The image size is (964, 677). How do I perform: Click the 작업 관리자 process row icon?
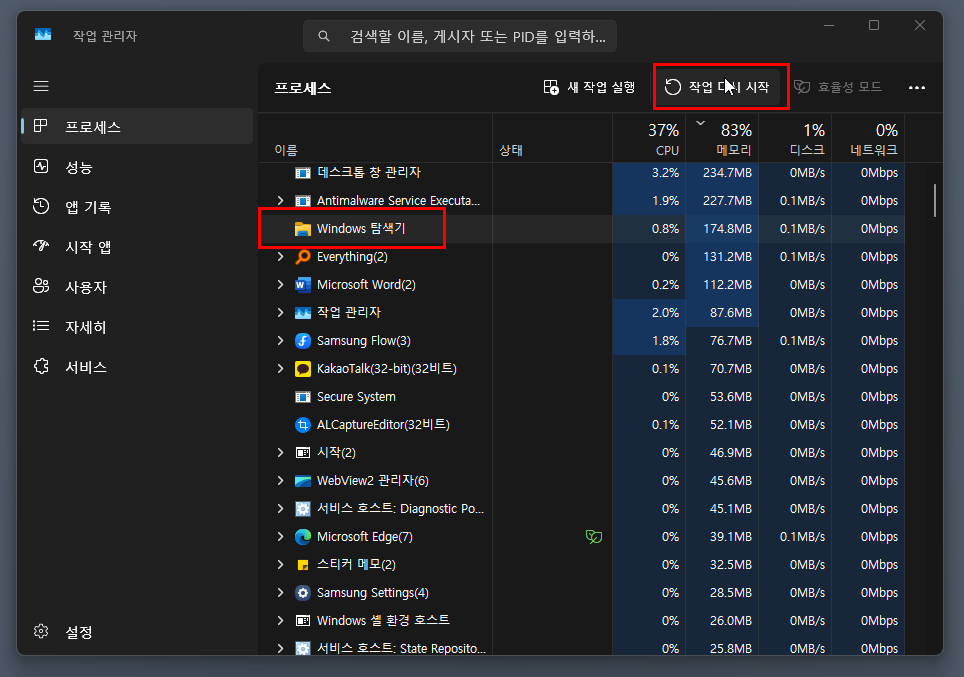[x=302, y=313]
